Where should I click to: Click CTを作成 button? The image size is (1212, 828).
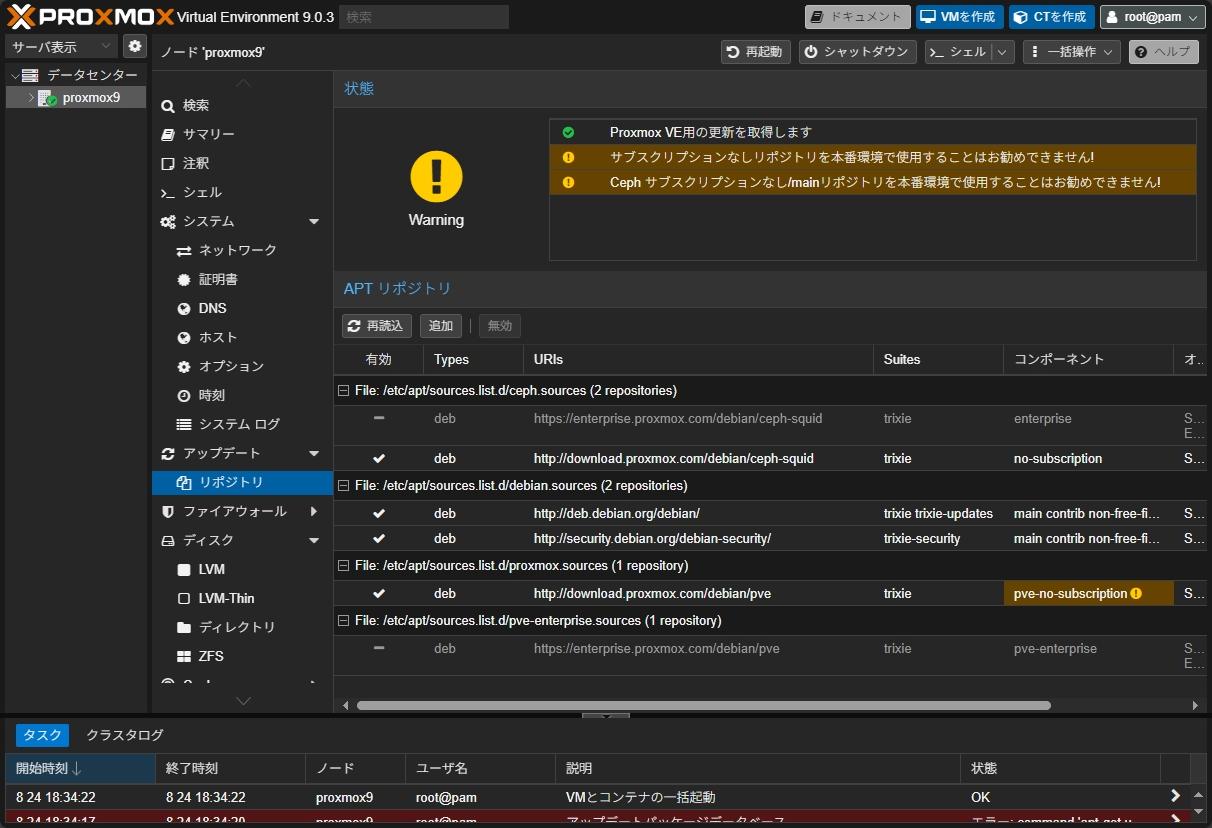(1052, 17)
